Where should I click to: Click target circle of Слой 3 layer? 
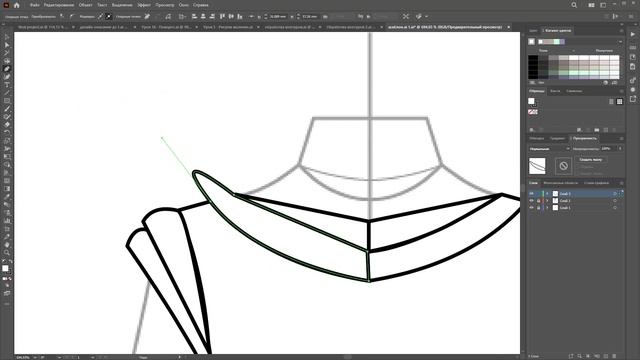point(615,193)
